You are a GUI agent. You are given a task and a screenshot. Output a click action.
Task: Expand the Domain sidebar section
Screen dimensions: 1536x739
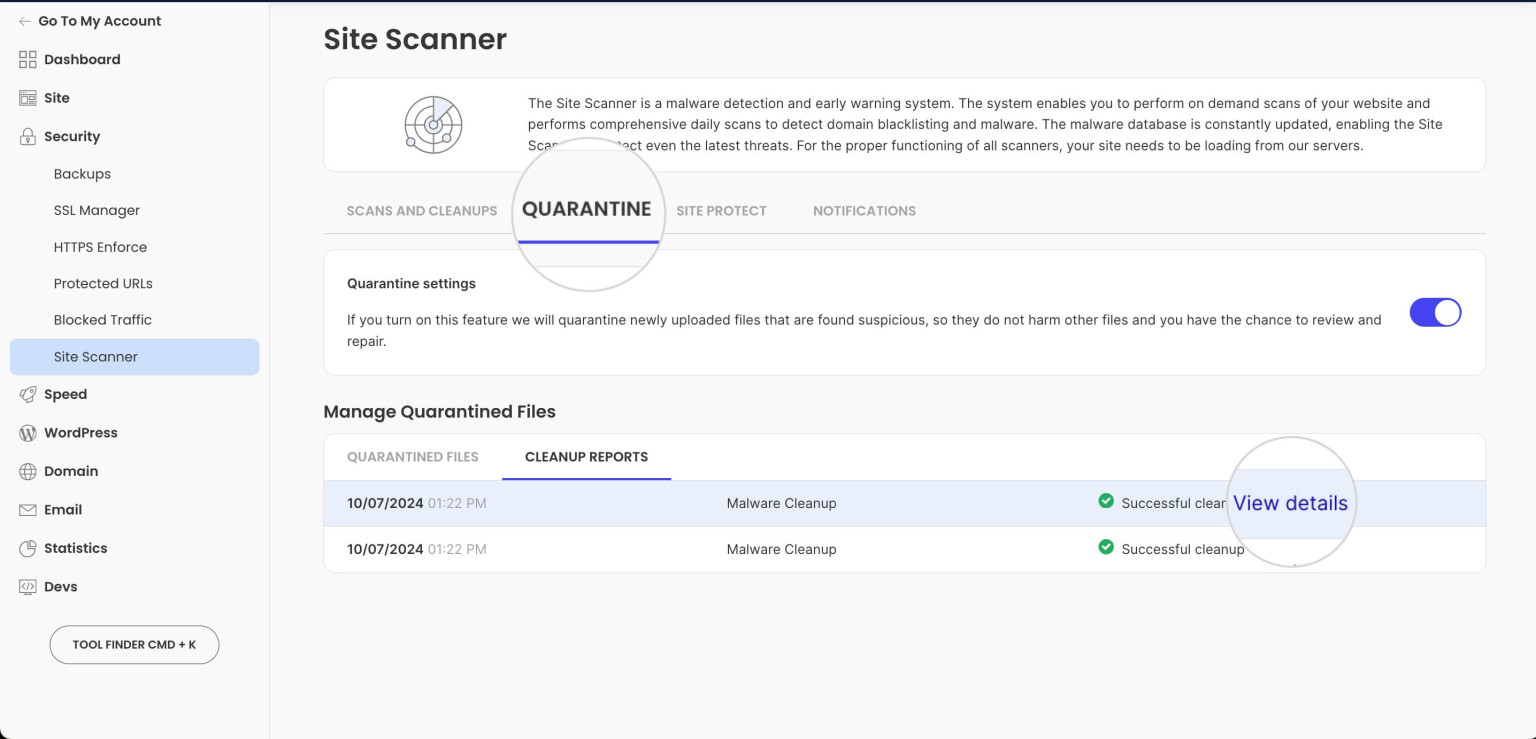[71, 471]
